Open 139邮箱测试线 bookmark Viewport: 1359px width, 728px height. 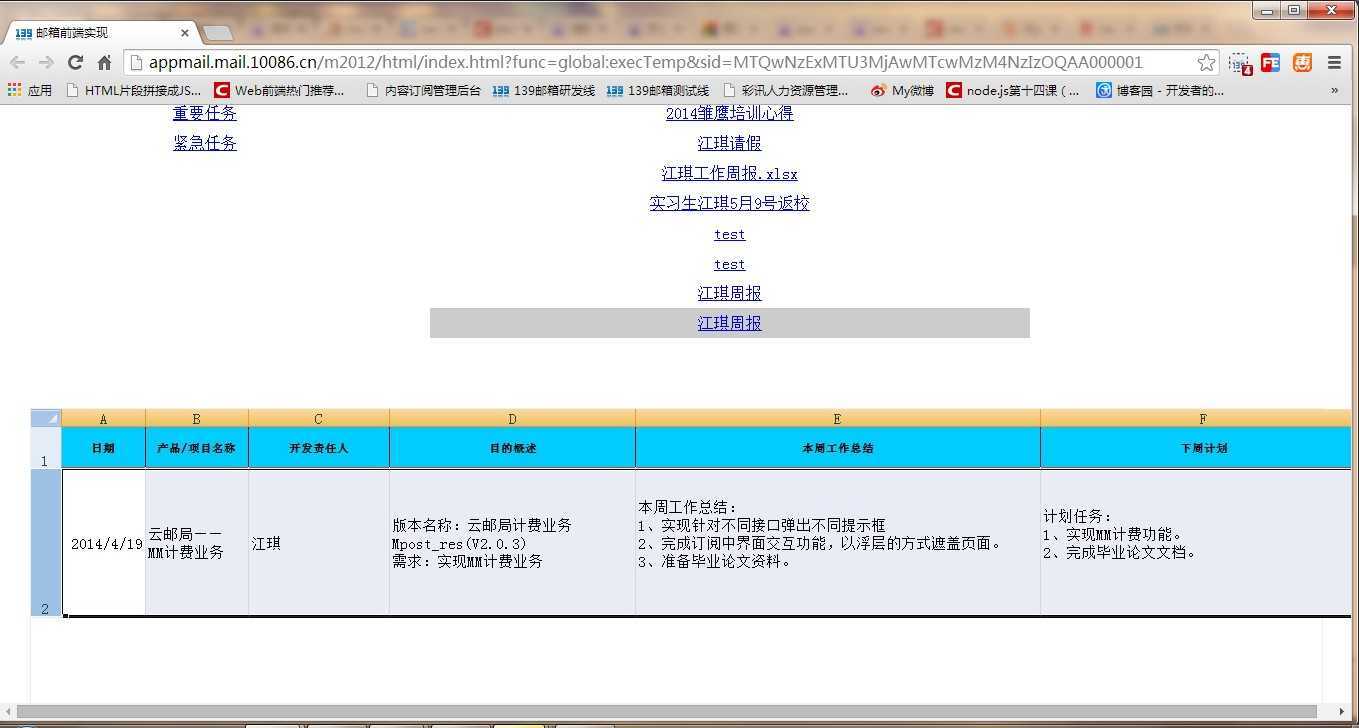point(657,90)
